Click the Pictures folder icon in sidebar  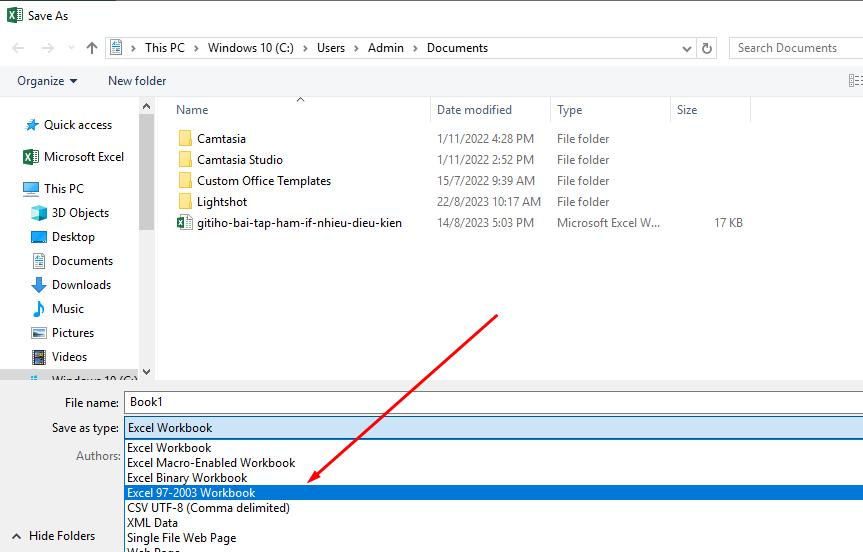tap(39, 333)
